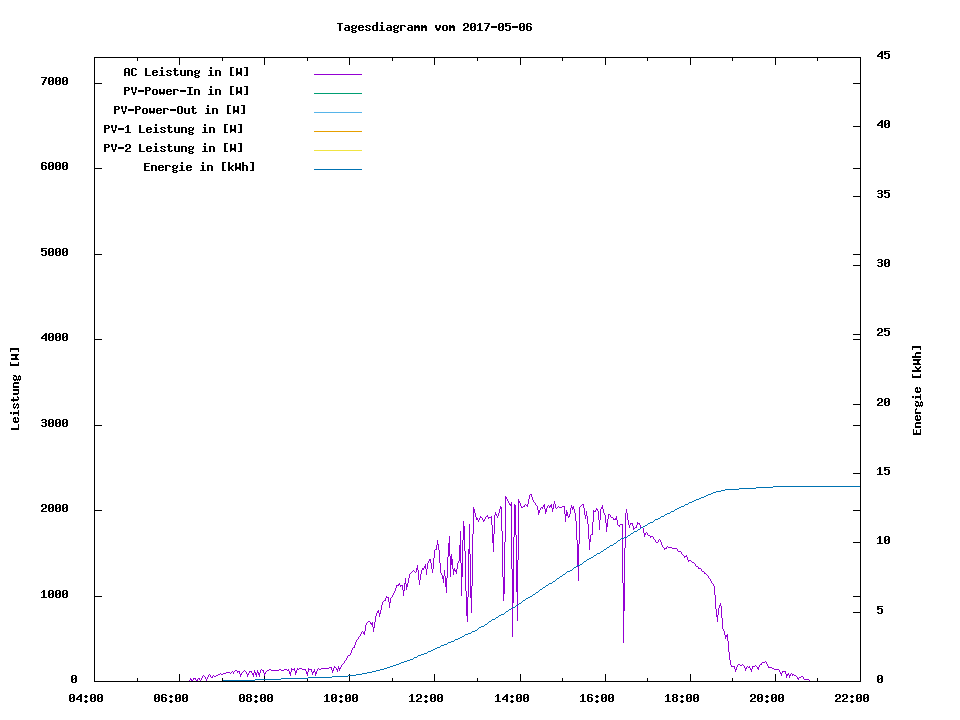Screen dimensions: 960x720
Task: Click the 22:00 label on the time axis
Action: click(x=852, y=698)
